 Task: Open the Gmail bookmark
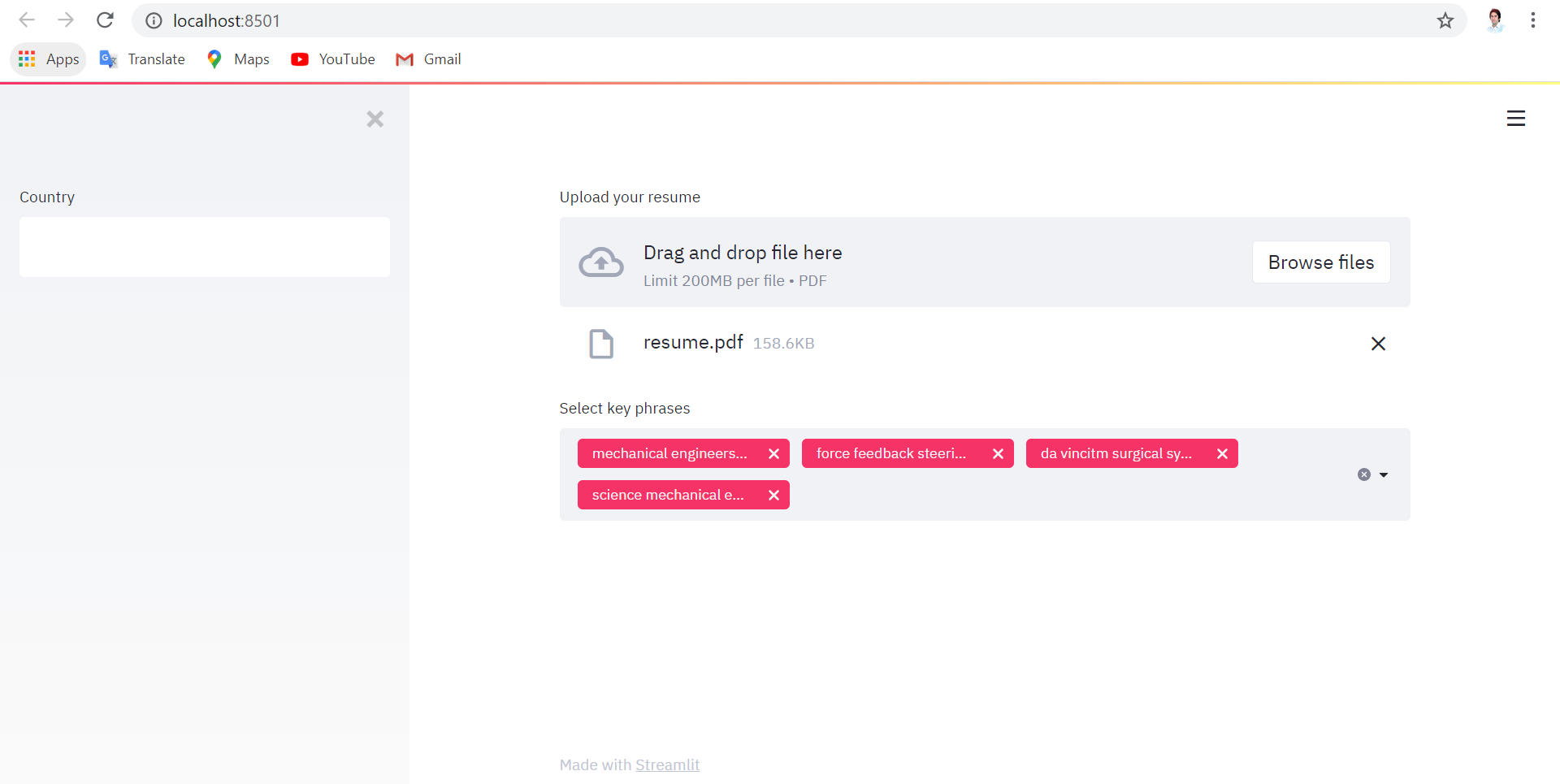(x=428, y=59)
